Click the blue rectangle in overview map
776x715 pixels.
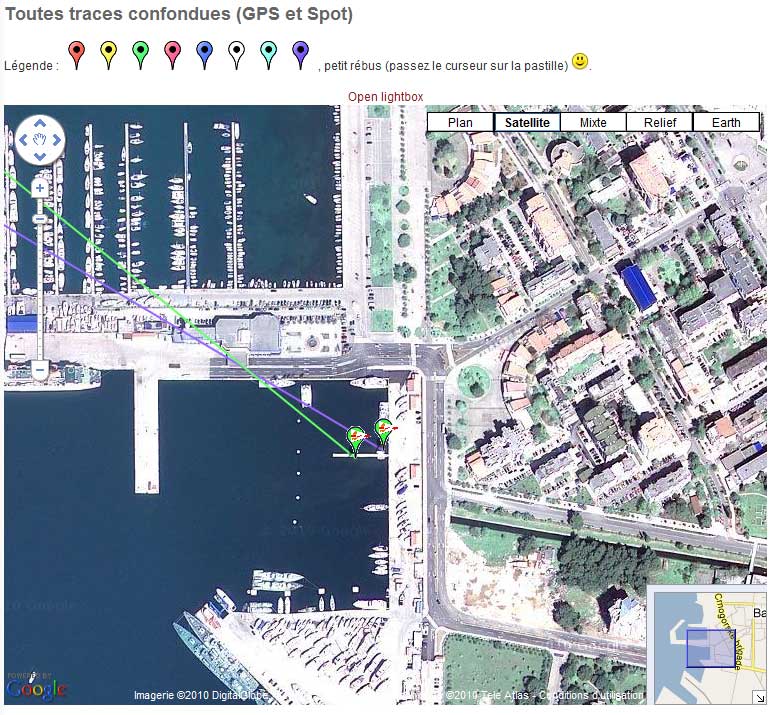point(710,648)
